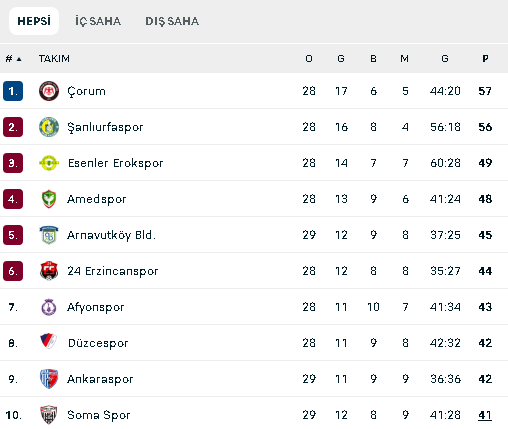Switch to the DIŞ SAHA tab

172,21
